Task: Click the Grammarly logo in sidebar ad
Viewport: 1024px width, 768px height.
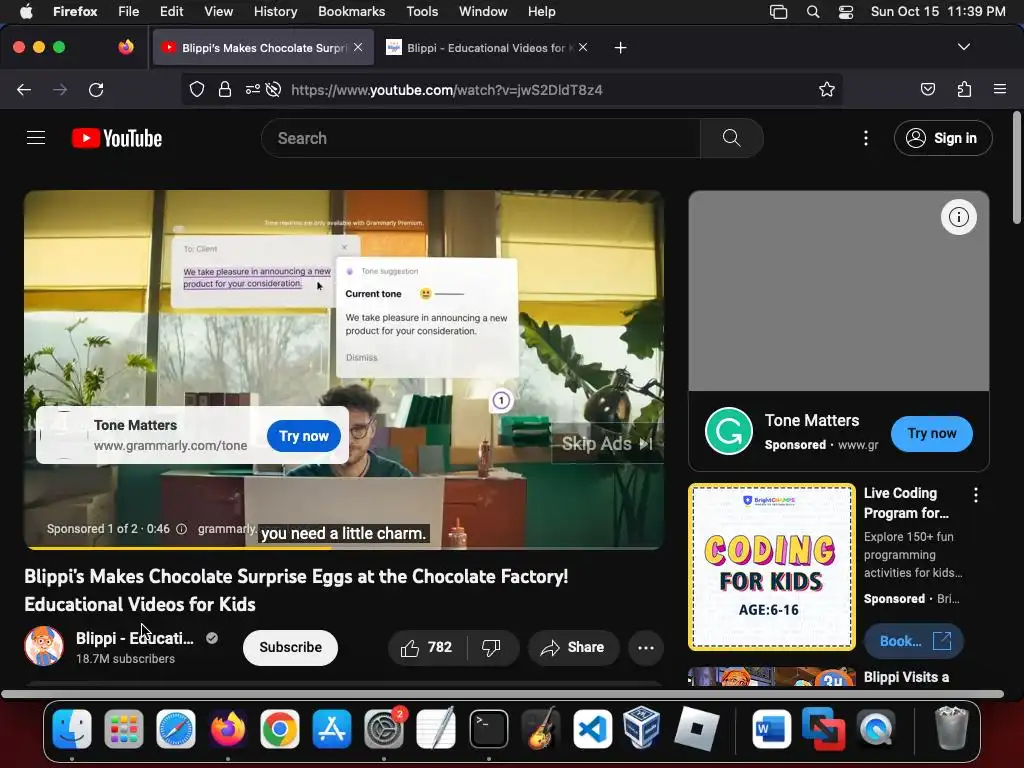Action: click(729, 431)
